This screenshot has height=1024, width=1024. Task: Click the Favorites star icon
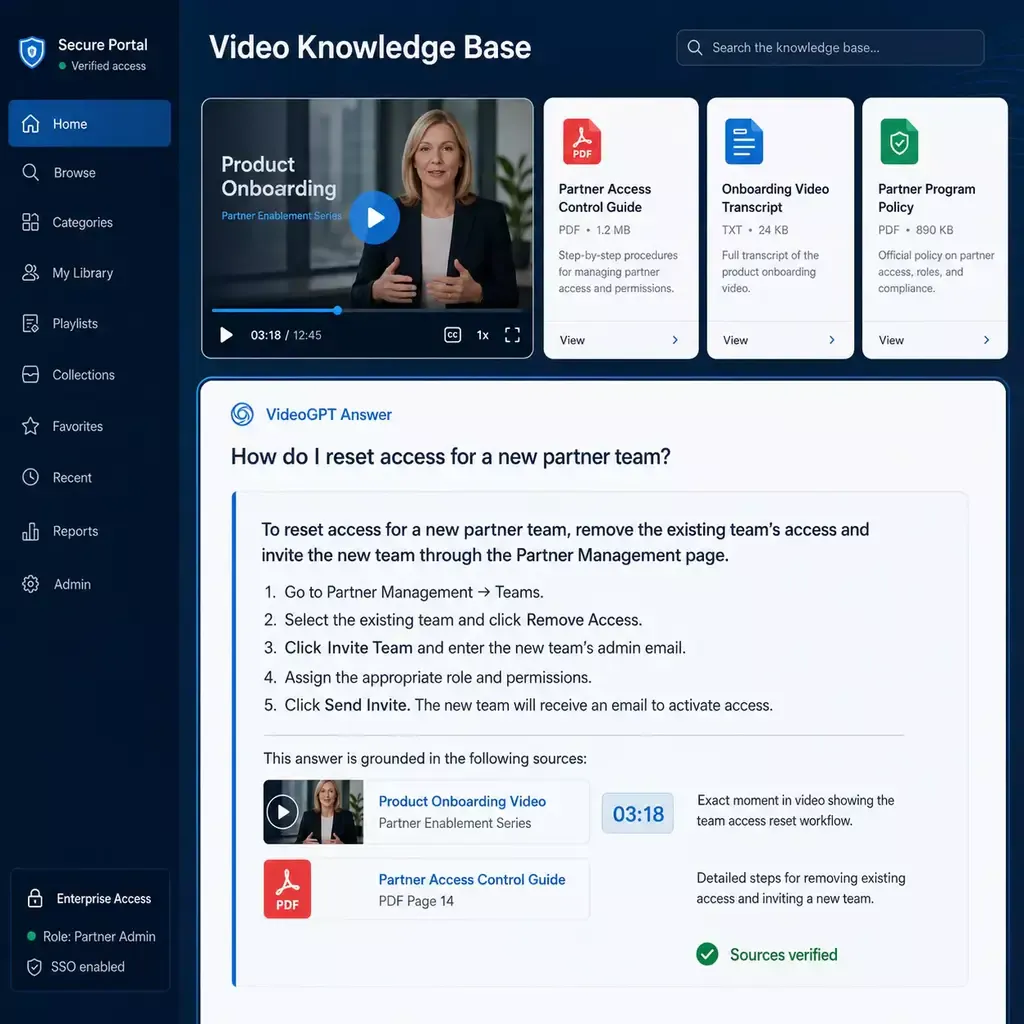click(x=31, y=426)
